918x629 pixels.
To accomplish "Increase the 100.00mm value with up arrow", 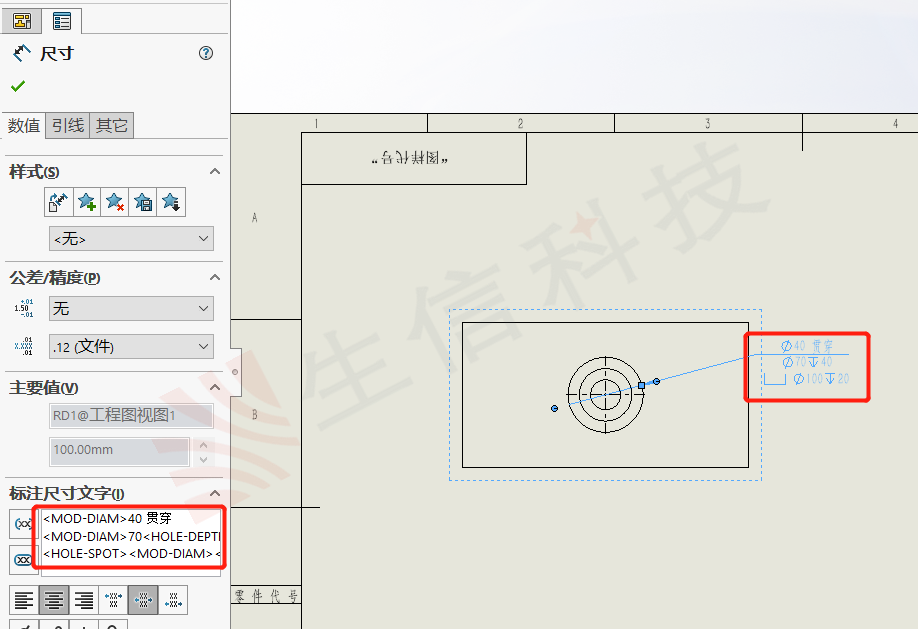I will (x=203, y=445).
